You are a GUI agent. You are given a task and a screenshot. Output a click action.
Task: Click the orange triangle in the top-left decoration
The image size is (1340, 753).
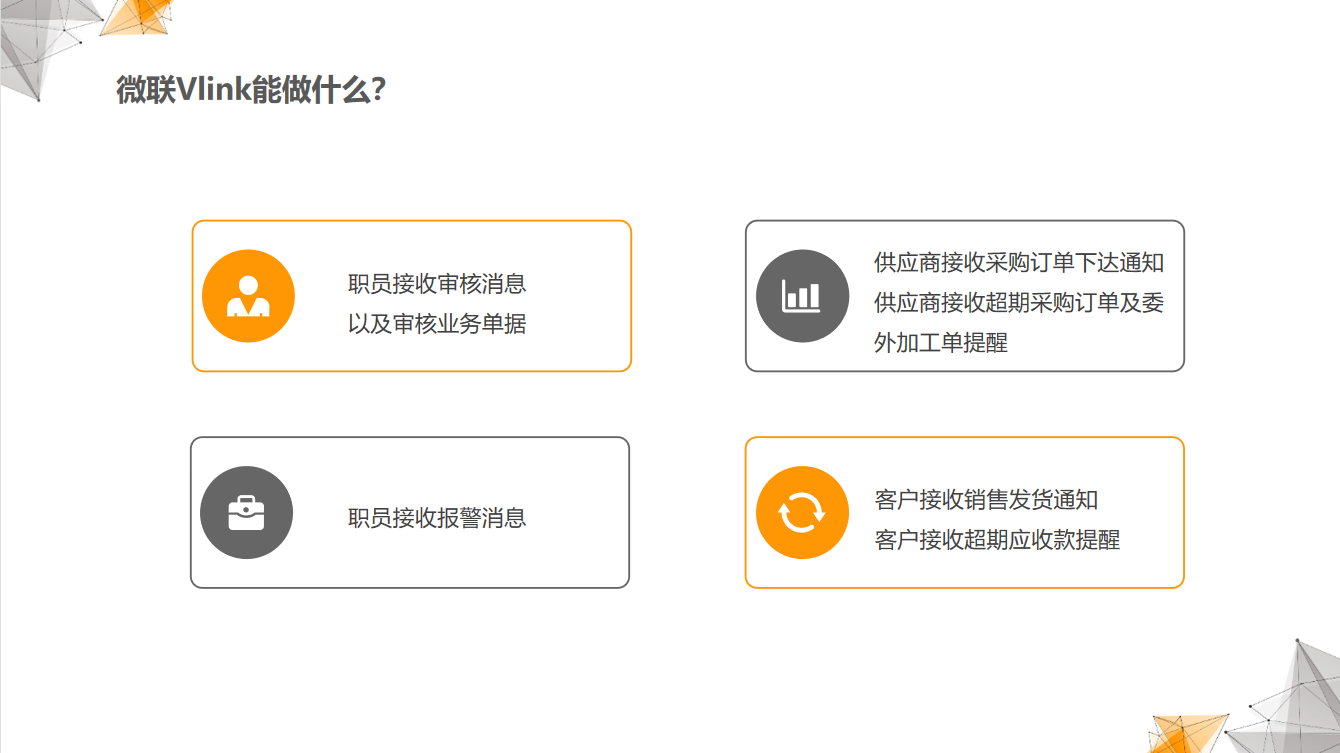(138, 16)
